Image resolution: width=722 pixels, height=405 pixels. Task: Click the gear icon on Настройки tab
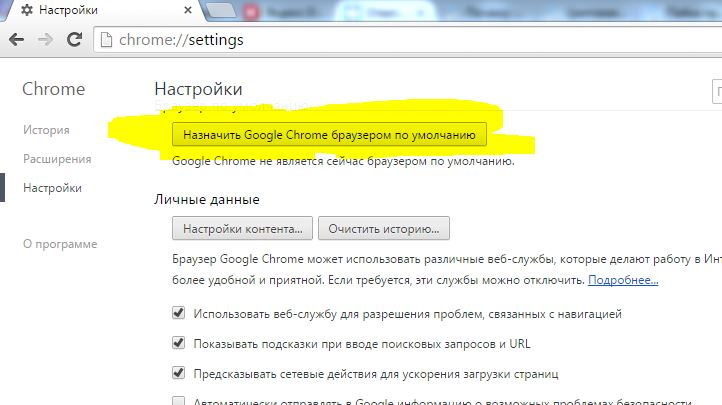click(27, 10)
